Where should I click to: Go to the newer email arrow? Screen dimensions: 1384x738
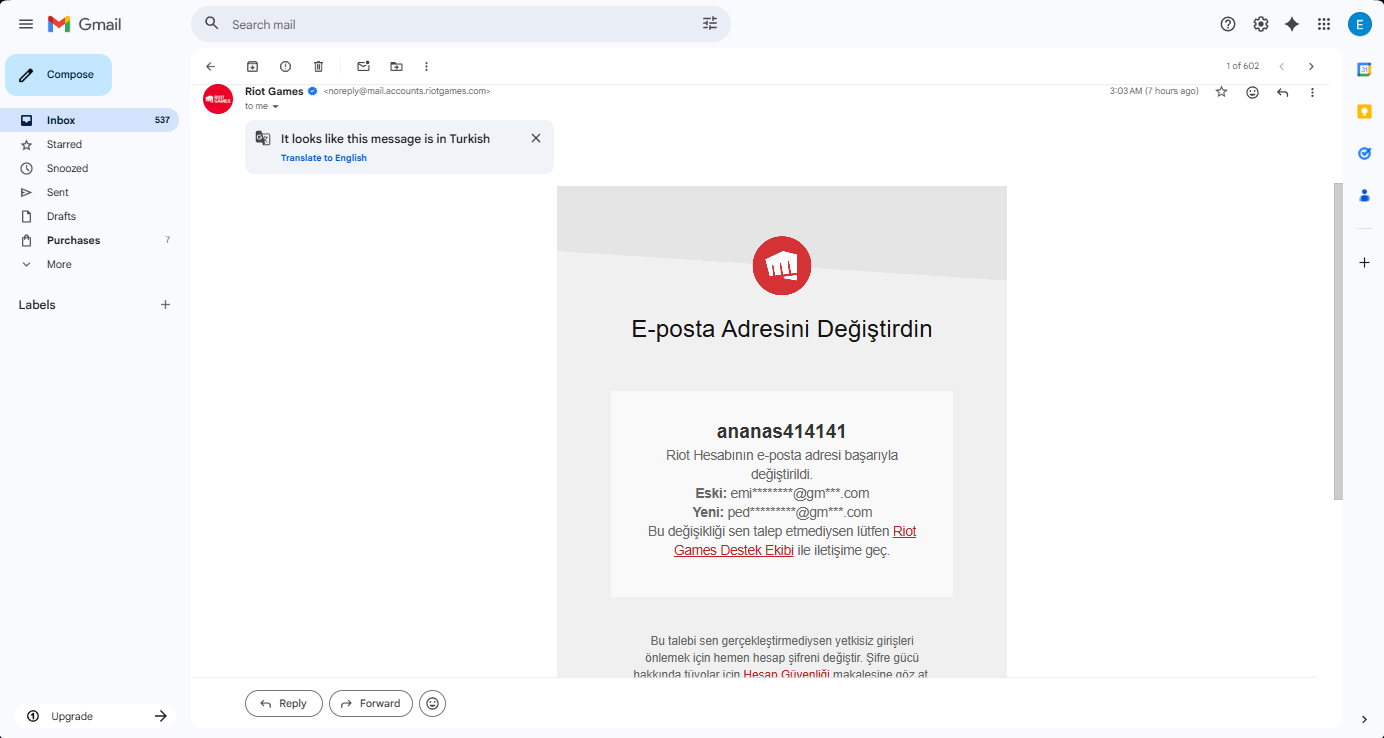click(1282, 66)
